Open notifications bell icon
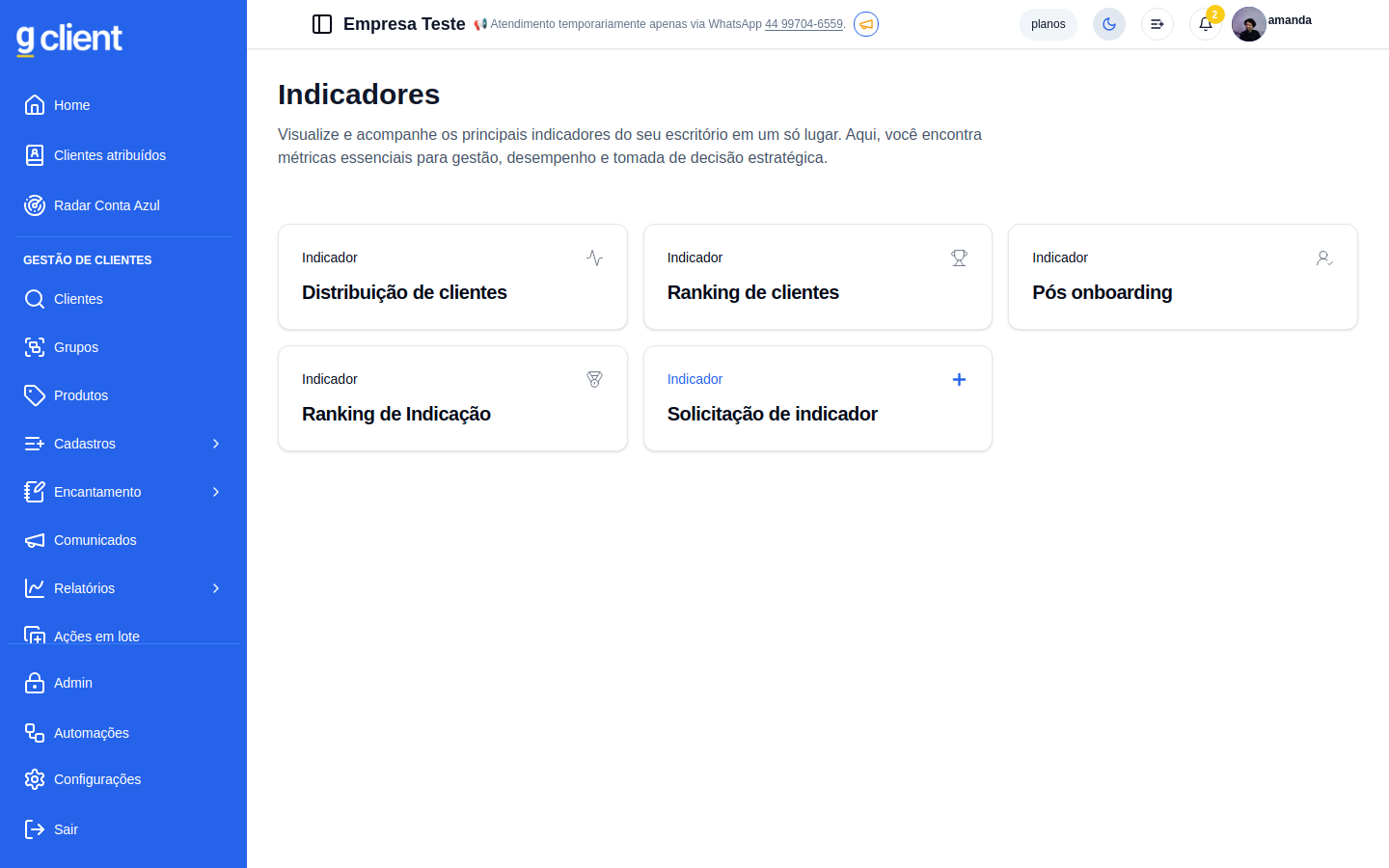 point(1206,24)
